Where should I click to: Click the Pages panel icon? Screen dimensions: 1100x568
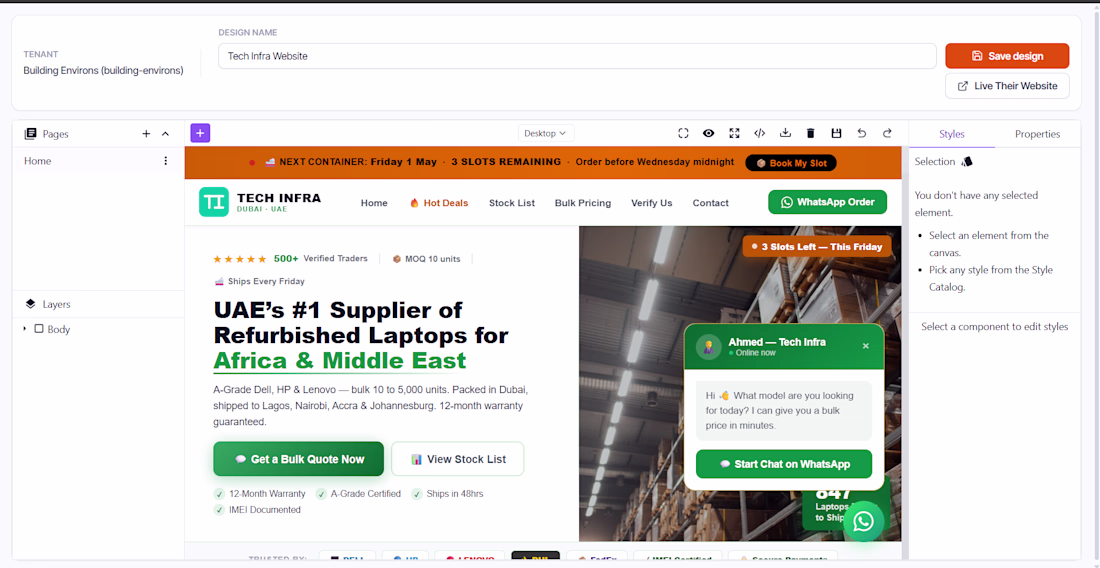(x=30, y=134)
